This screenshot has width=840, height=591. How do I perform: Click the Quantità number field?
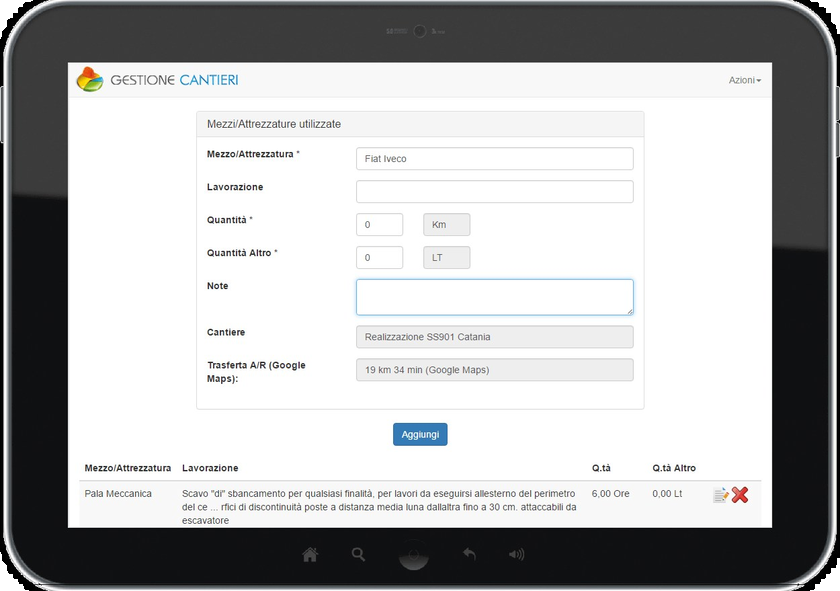[x=379, y=225]
